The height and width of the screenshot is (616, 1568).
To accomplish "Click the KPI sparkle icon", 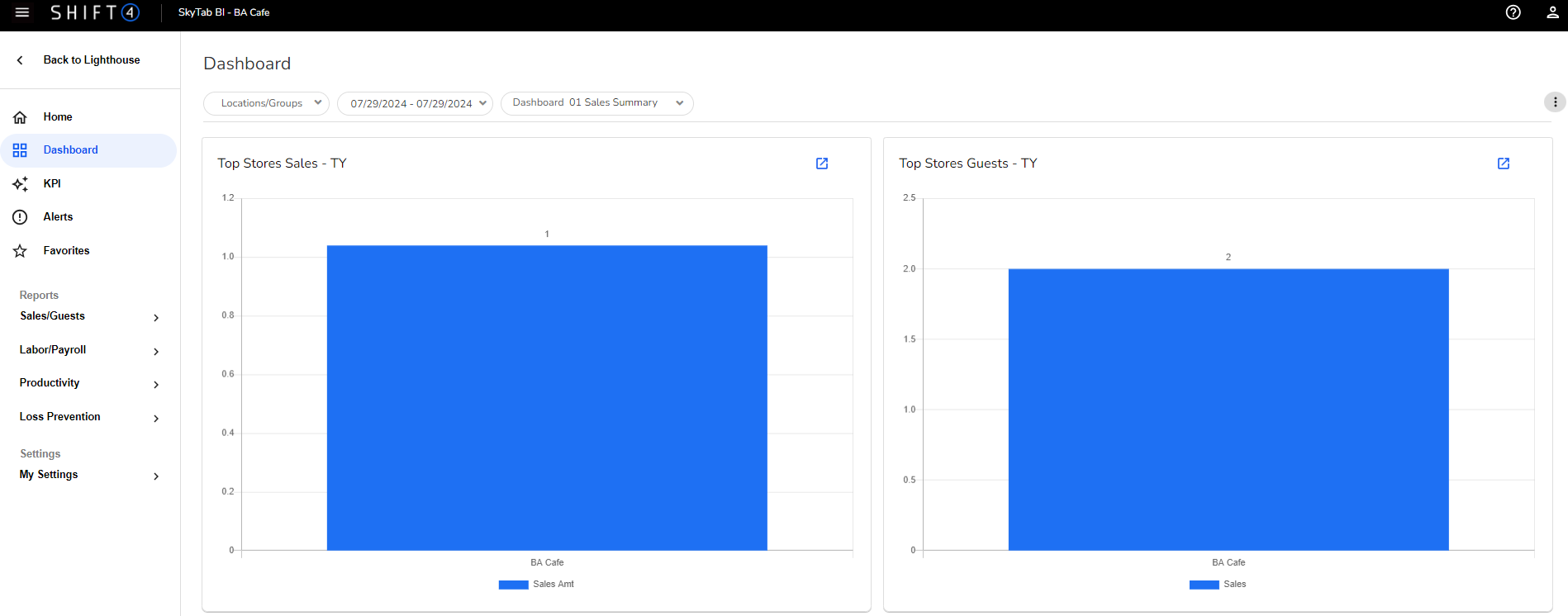I will (x=20, y=184).
